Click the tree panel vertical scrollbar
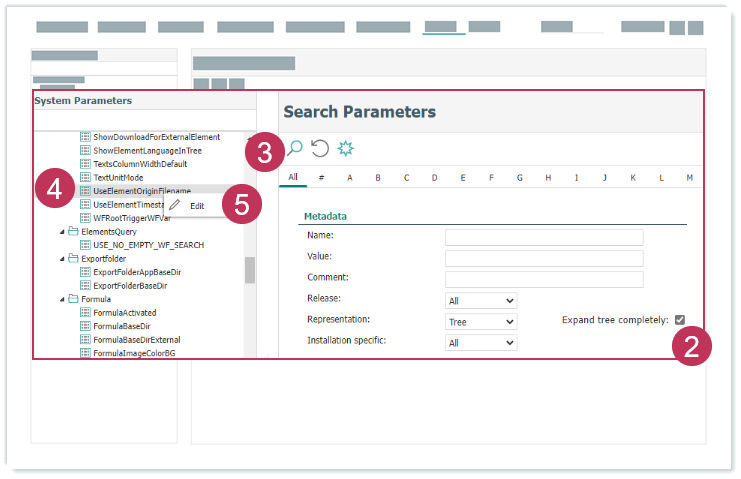741x479 pixels. tap(250, 270)
